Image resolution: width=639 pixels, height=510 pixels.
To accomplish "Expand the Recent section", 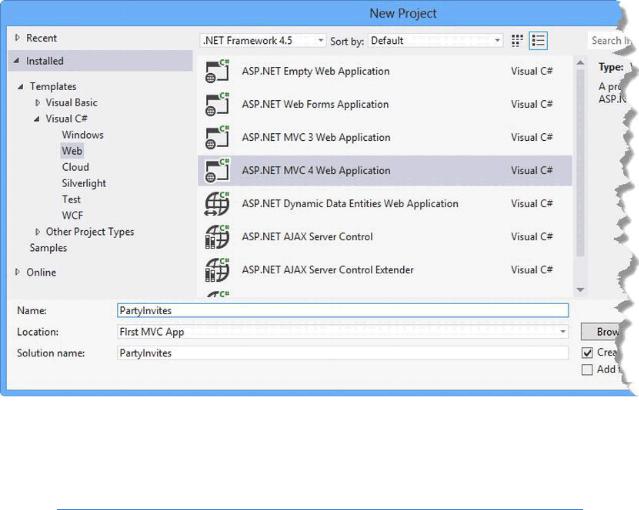I will tap(17, 38).
